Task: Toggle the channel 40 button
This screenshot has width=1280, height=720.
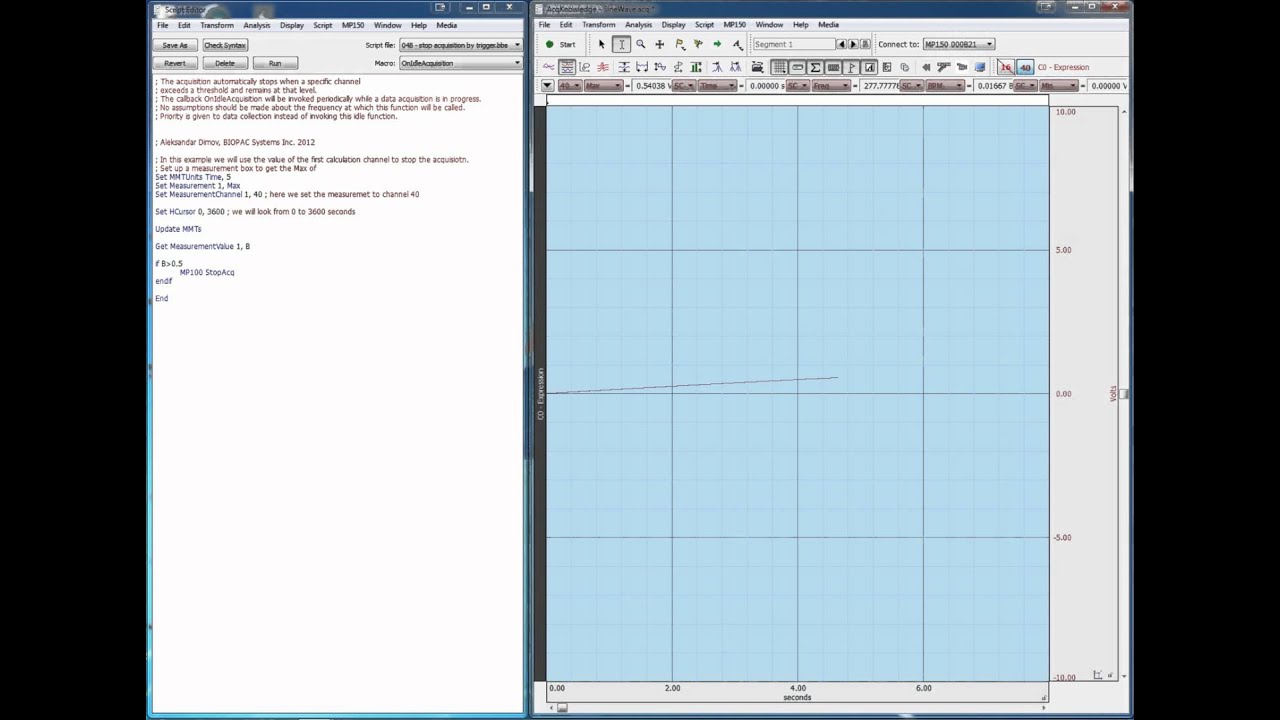Action: coord(1025,67)
